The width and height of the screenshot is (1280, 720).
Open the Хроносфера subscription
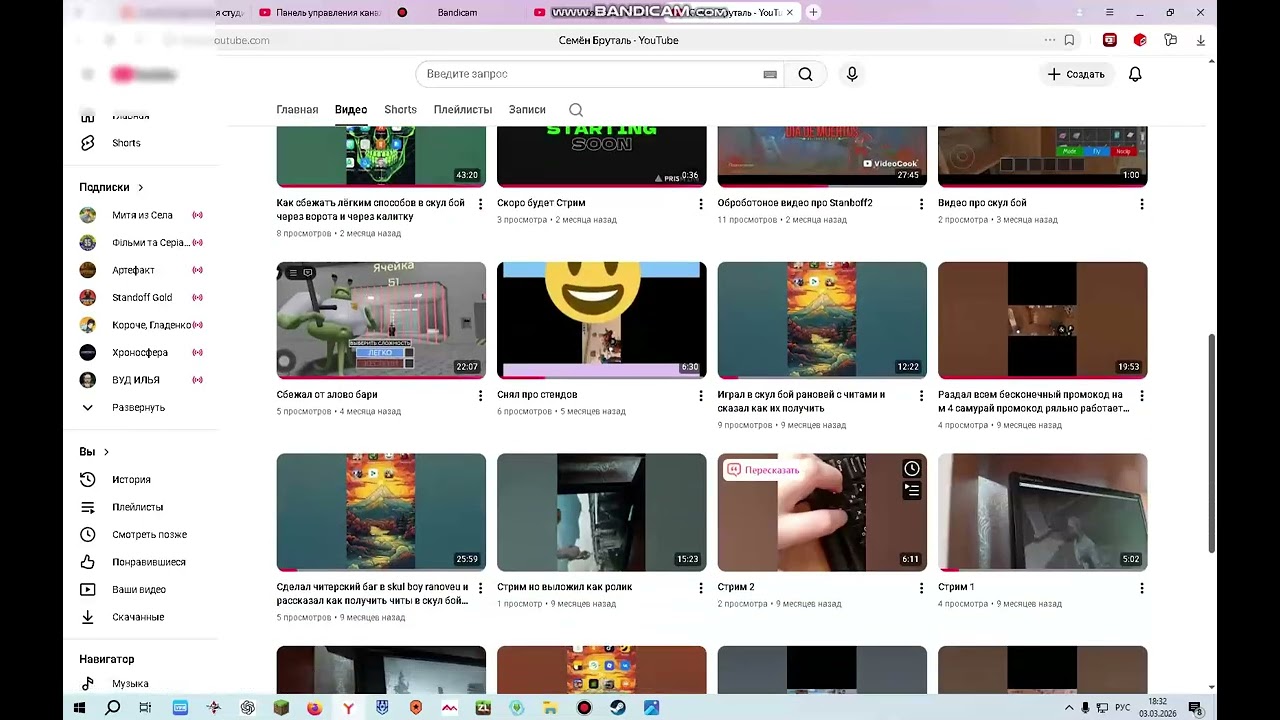tap(140, 353)
